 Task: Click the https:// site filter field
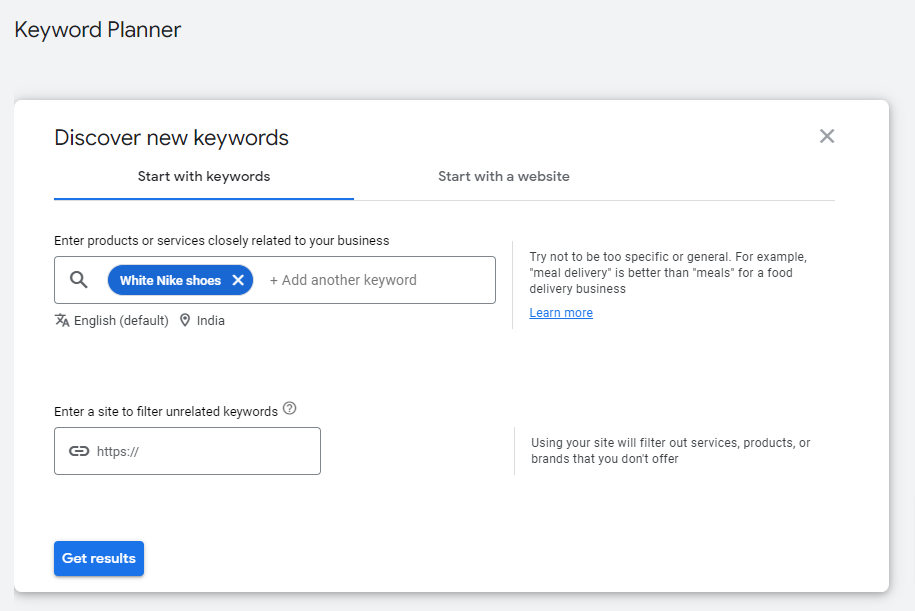[x=187, y=451]
